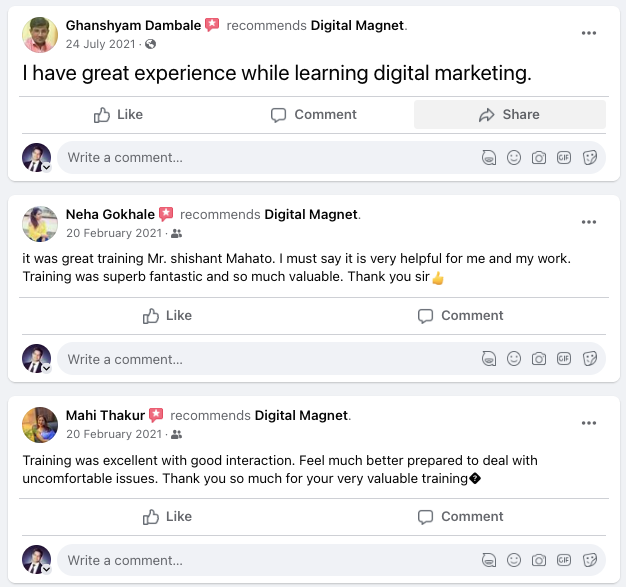Screen dimensions: 626x587
Task: Click friends audience icon on Neha's post
Action: coord(177,233)
